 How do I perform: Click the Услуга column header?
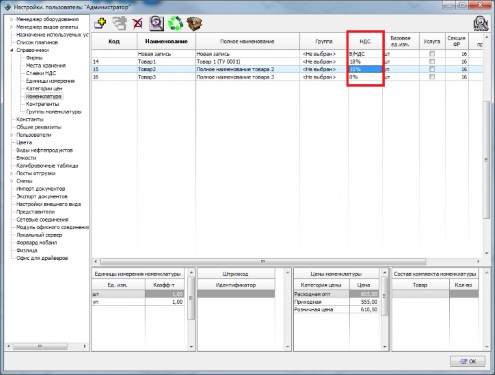pos(432,41)
